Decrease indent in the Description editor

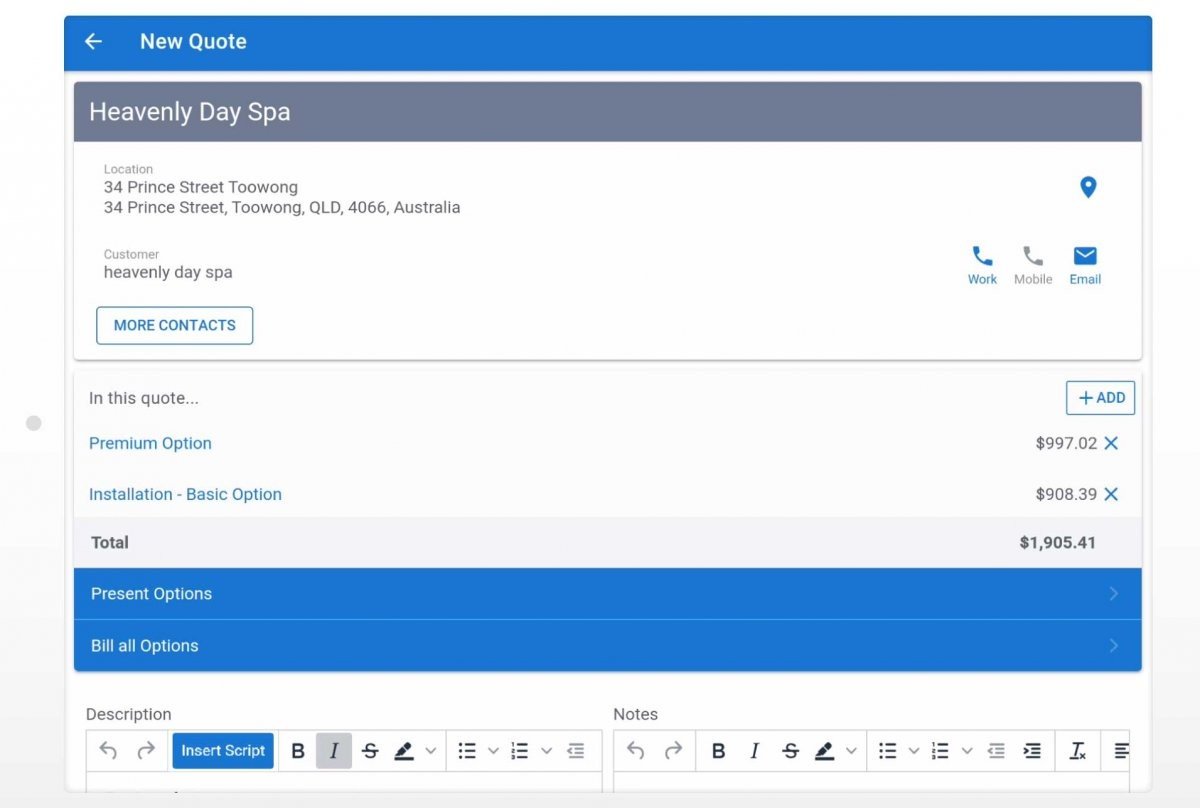coord(575,751)
